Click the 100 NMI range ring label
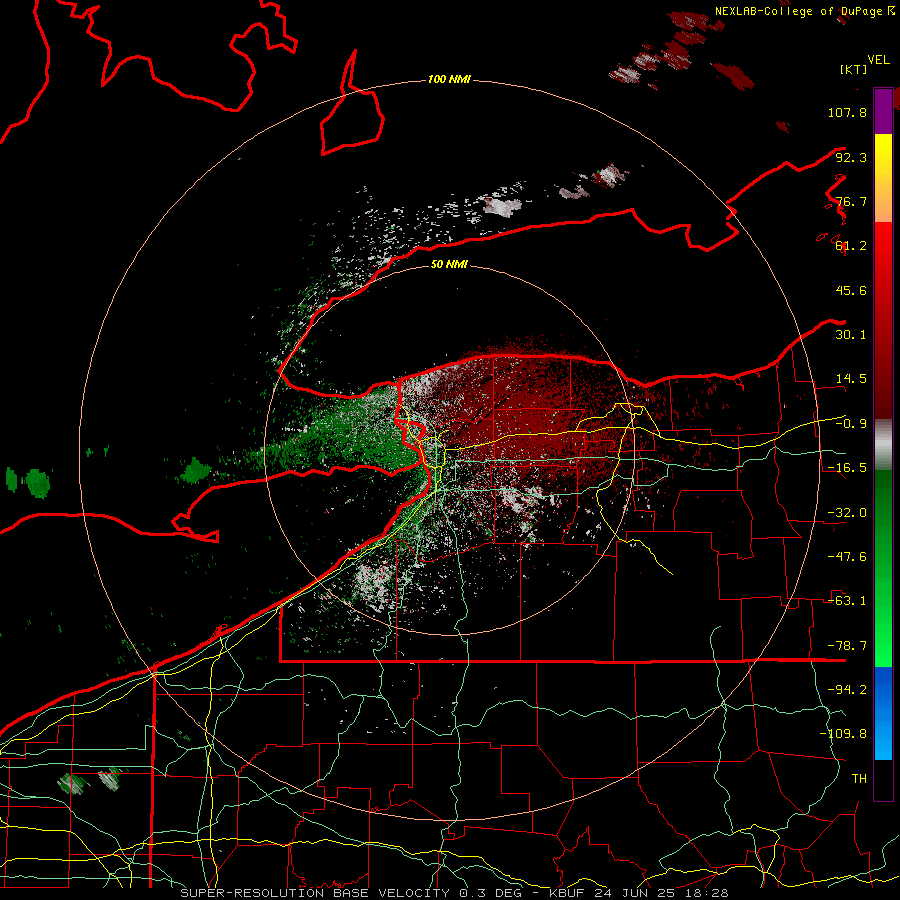Viewport: 900px width, 900px height. [x=449, y=79]
